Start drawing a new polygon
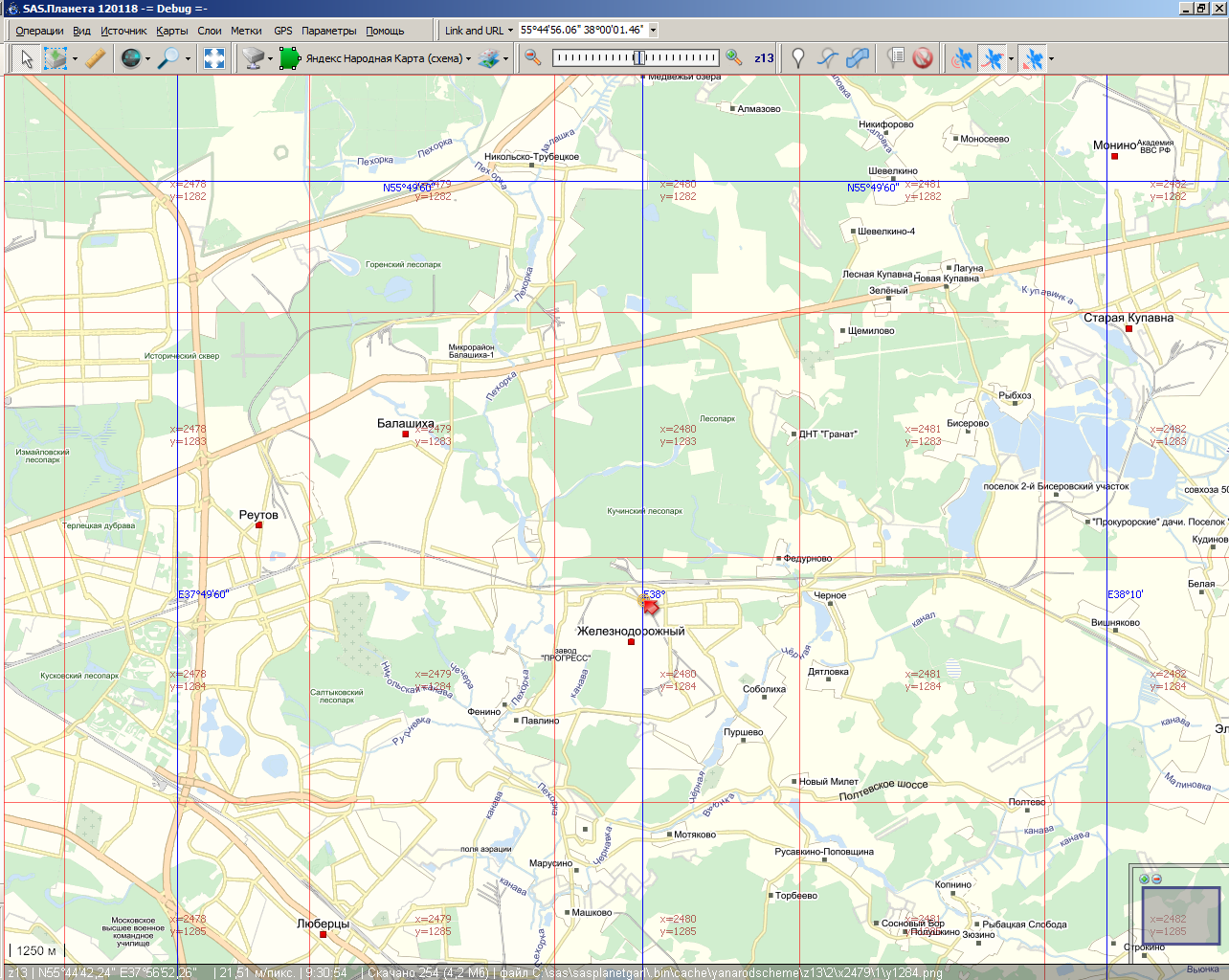Screen dimensions: 1229x980 click(x=858, y=58)
